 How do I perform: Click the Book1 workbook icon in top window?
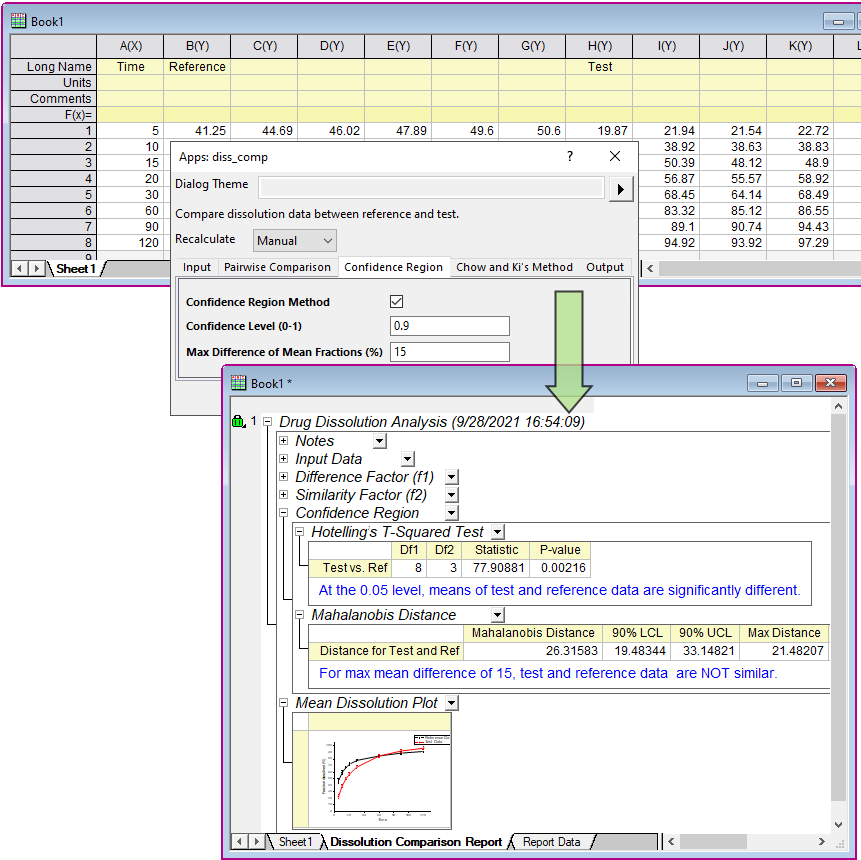[x=18, y=21]
